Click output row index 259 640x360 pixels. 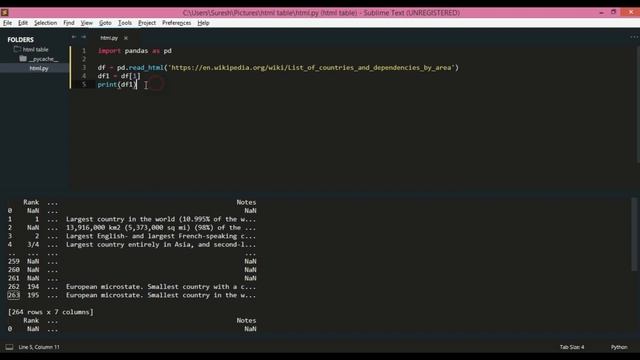point(13,262)
